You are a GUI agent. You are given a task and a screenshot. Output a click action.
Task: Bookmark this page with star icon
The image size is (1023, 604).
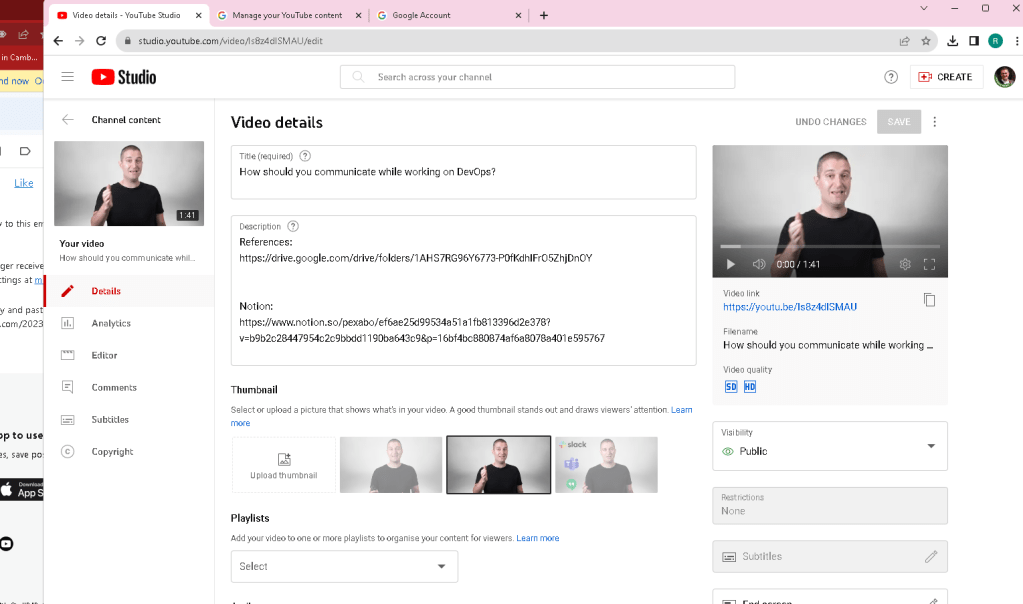tap(925, 41)
